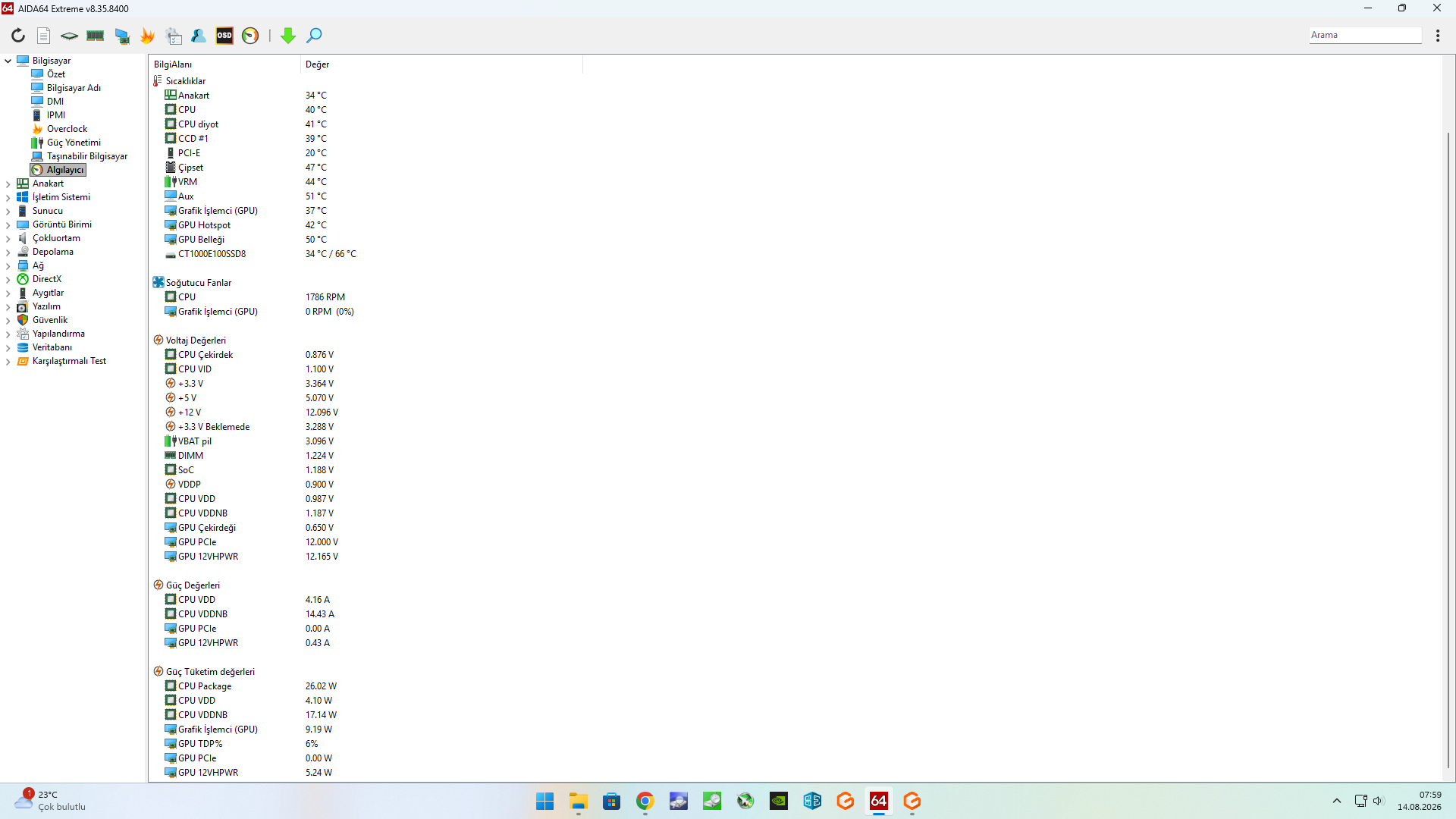Select the Soğutucu Fanlar group heading
This screenshot has width=1456, height=819.
click(199, 283)
